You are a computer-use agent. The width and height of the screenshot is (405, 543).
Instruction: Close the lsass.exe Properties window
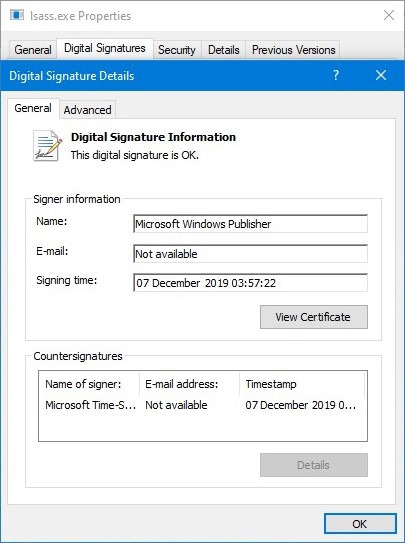click(x=389, y=15)
